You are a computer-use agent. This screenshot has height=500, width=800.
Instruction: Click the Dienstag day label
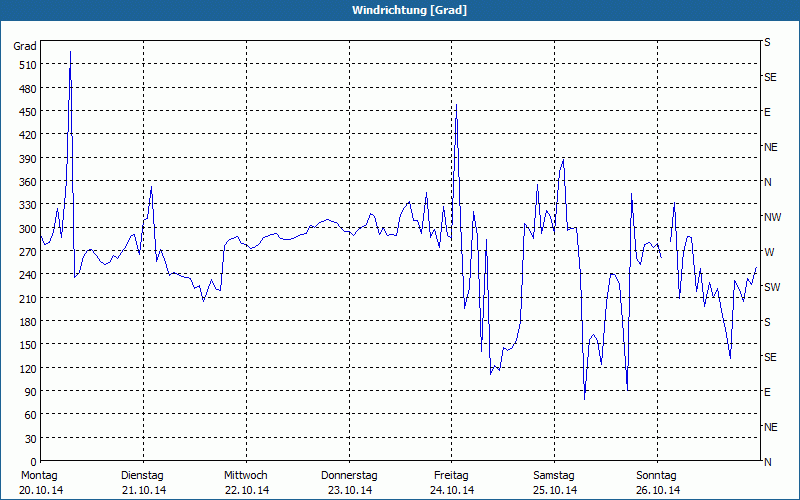[x=142, y=476]
